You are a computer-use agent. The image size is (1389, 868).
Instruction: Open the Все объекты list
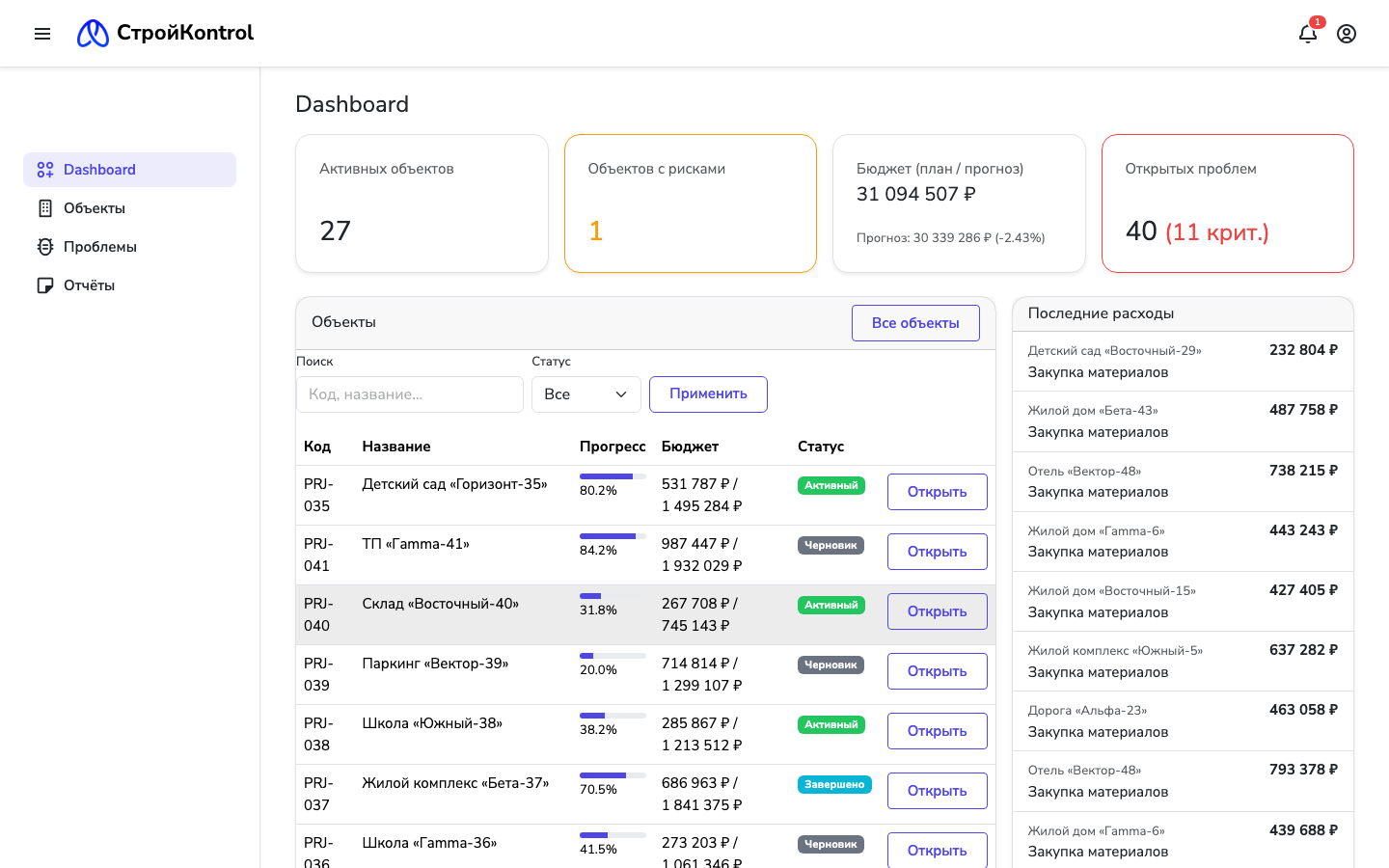[x=915, y=323]
